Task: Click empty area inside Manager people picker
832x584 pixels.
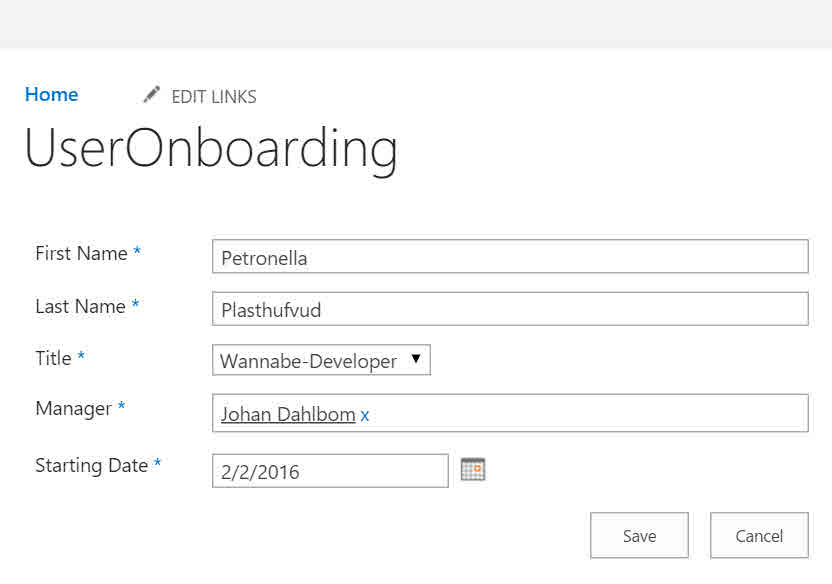Action: click(x=590, y=413)
